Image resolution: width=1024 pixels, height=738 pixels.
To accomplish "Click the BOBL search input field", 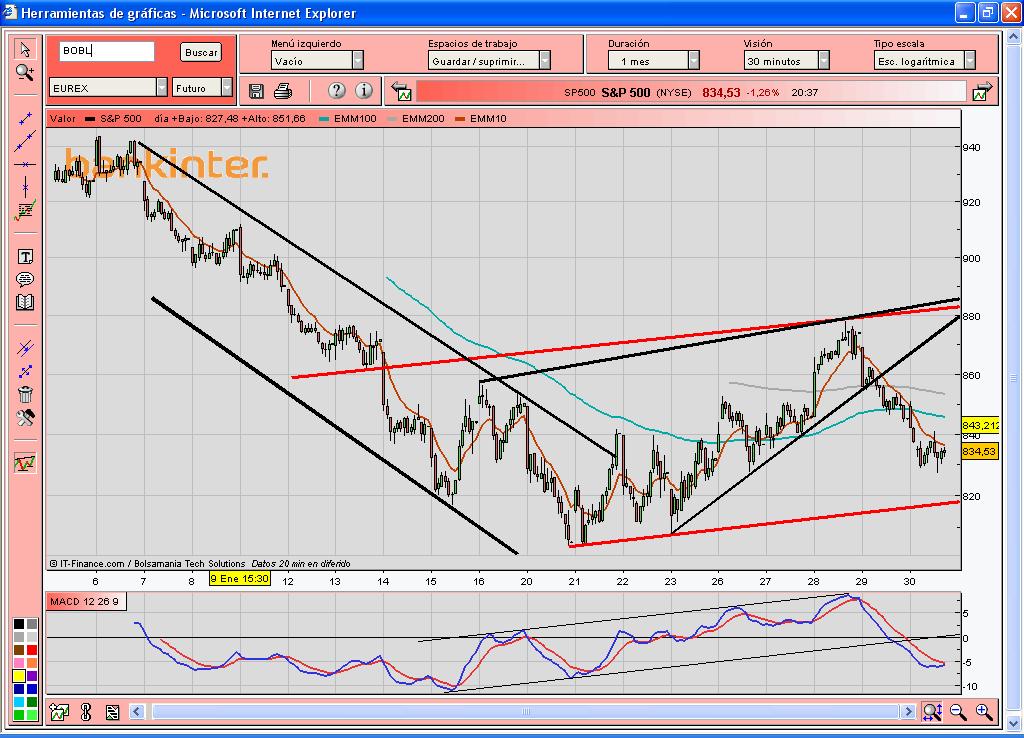I will point(107,51).
